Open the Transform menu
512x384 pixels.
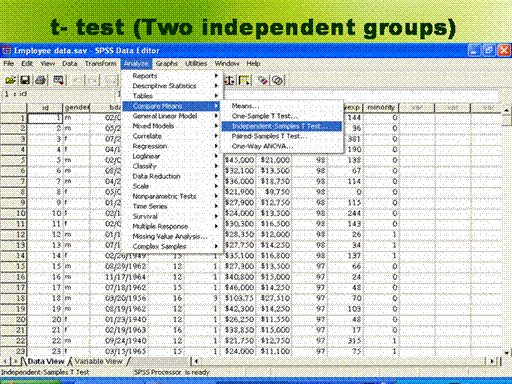[100, 63]
